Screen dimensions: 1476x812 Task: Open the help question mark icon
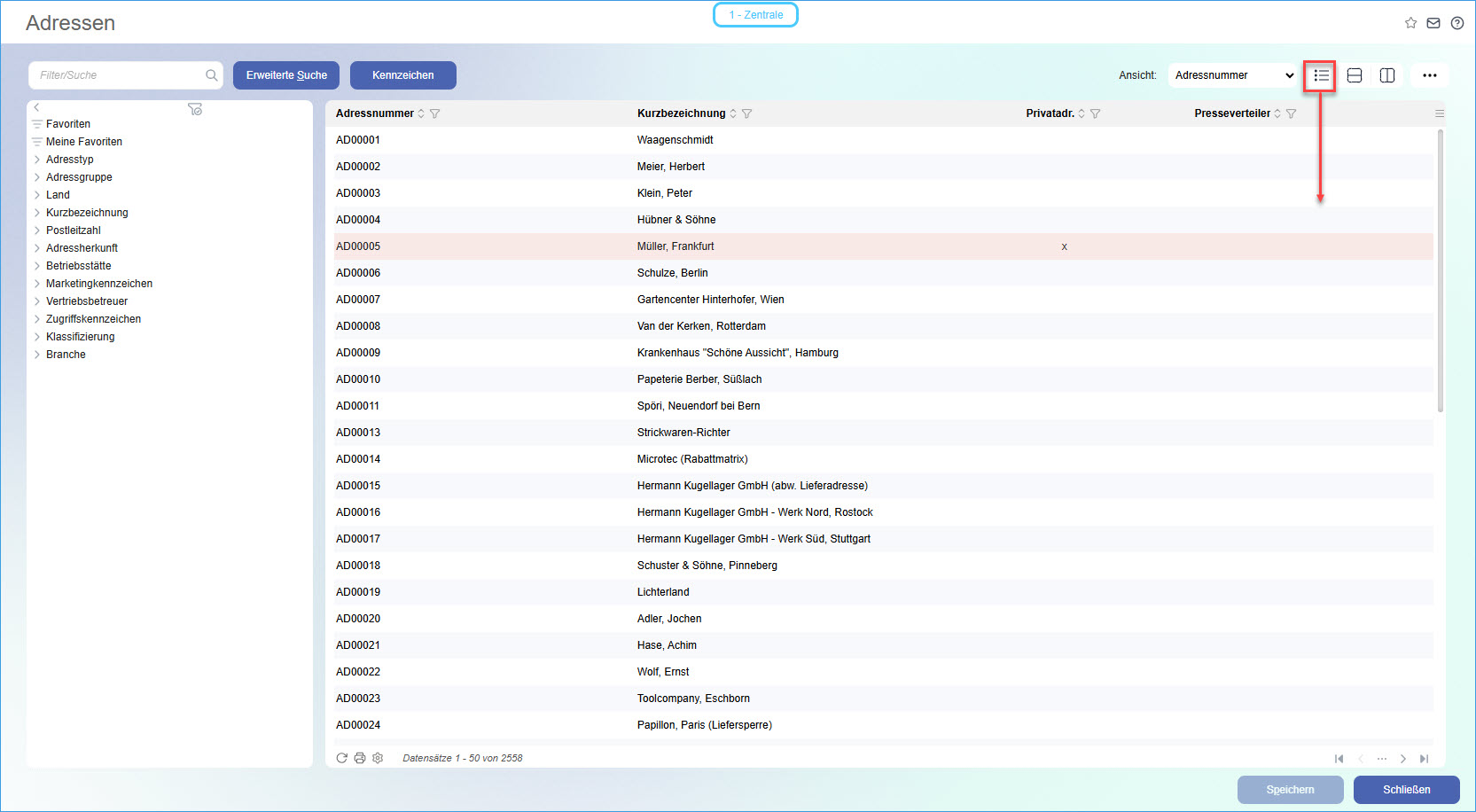1456,23
